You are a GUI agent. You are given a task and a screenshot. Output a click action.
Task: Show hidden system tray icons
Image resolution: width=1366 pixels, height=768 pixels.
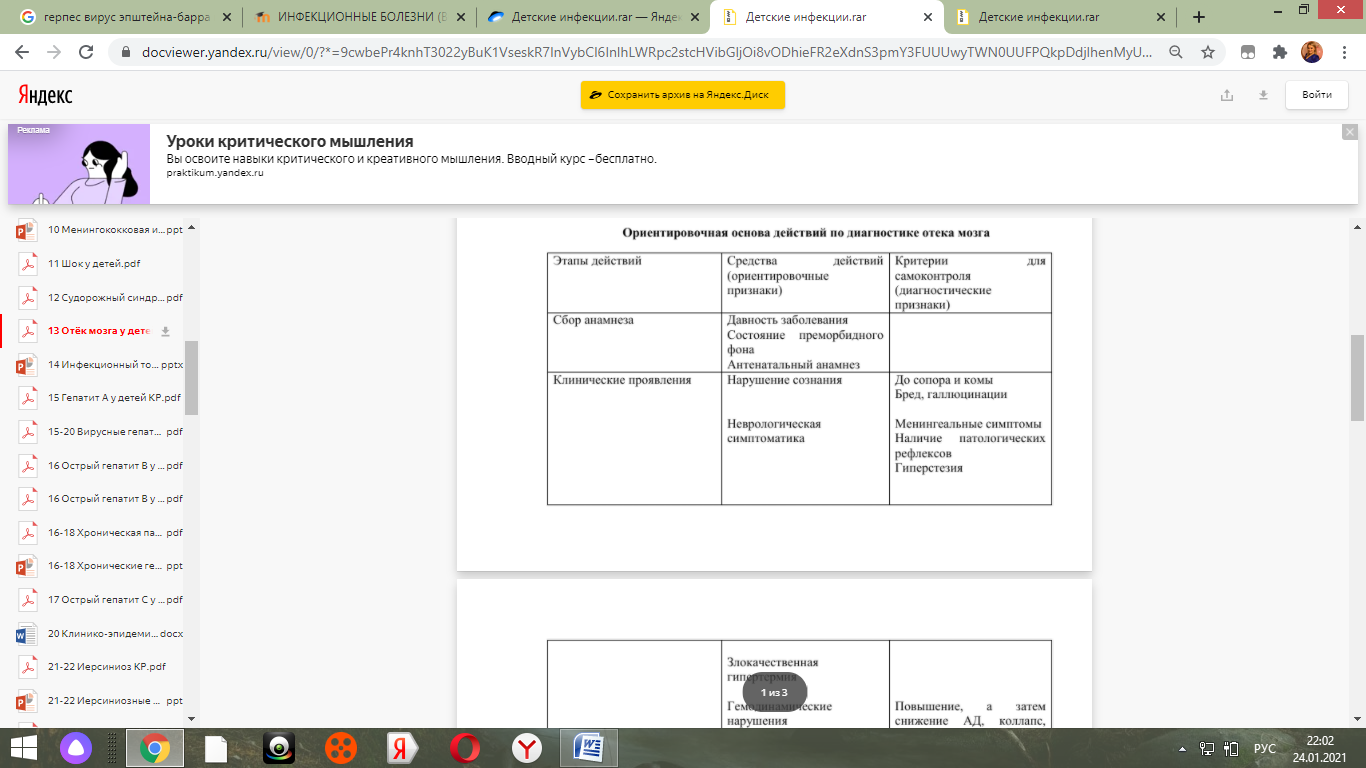1184,748
